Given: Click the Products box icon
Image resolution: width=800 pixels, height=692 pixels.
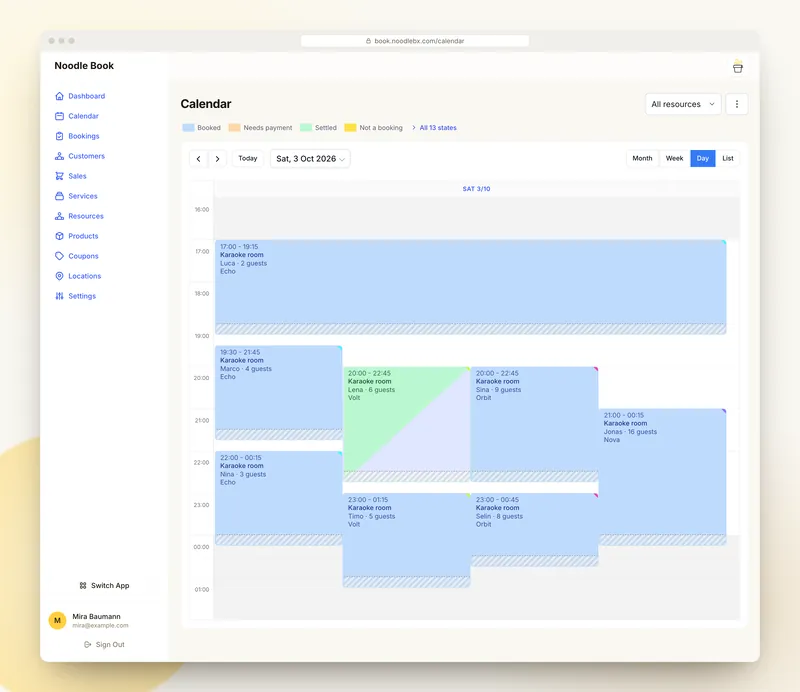Looking at the screenshot, I should click(x=59, y=236).
